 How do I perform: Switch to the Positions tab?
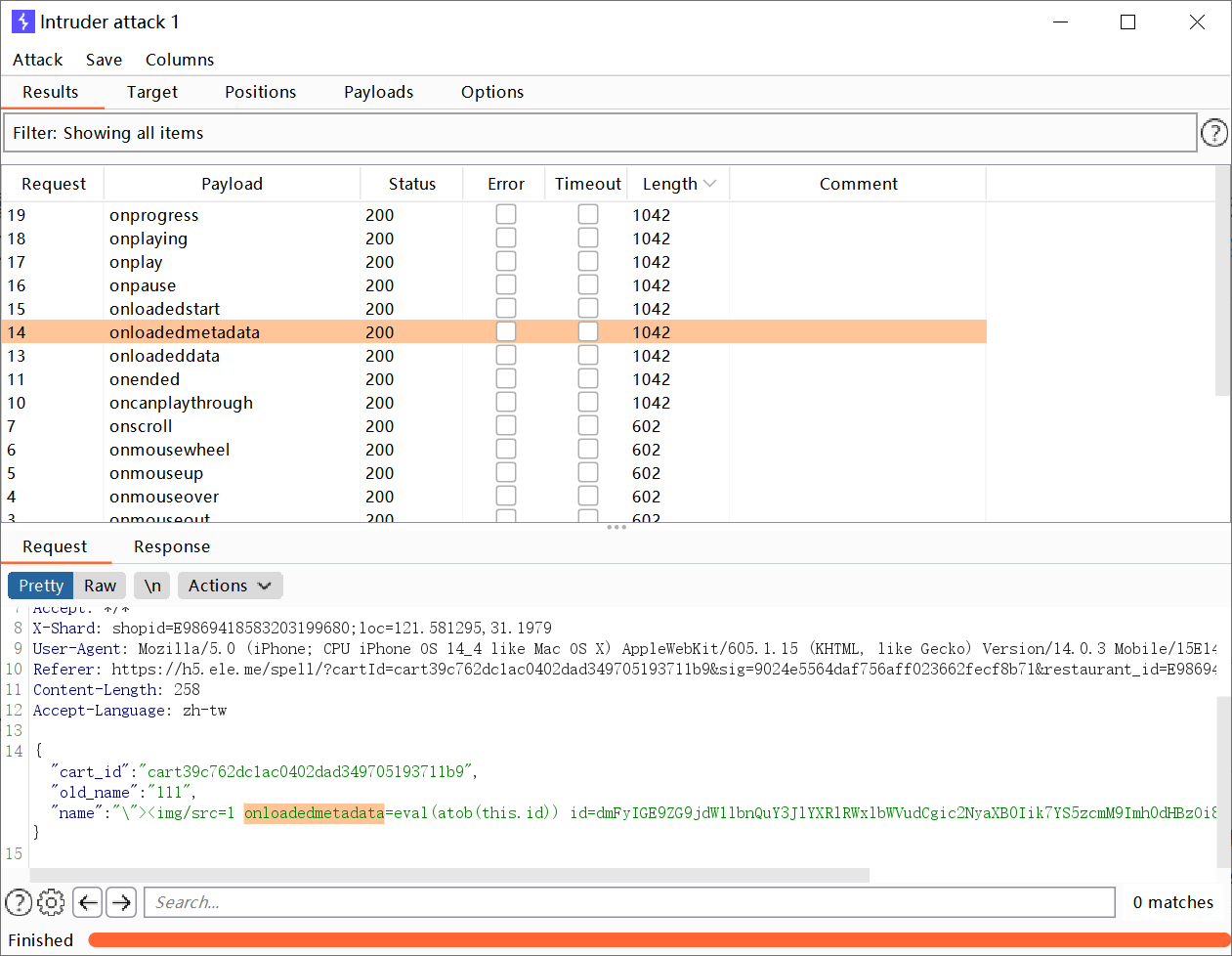tap(260, 92)
